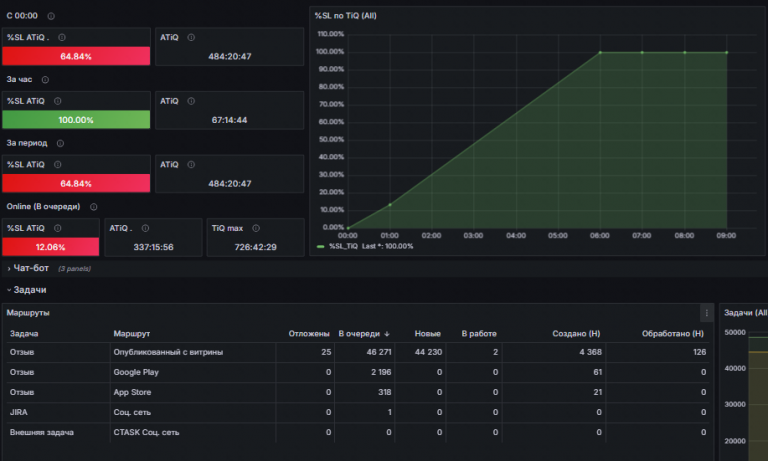Click the %SL по TiQ (All) panel title
Image resolution: width=768 pixels, height=461 pixels.
tap(345, 16)
